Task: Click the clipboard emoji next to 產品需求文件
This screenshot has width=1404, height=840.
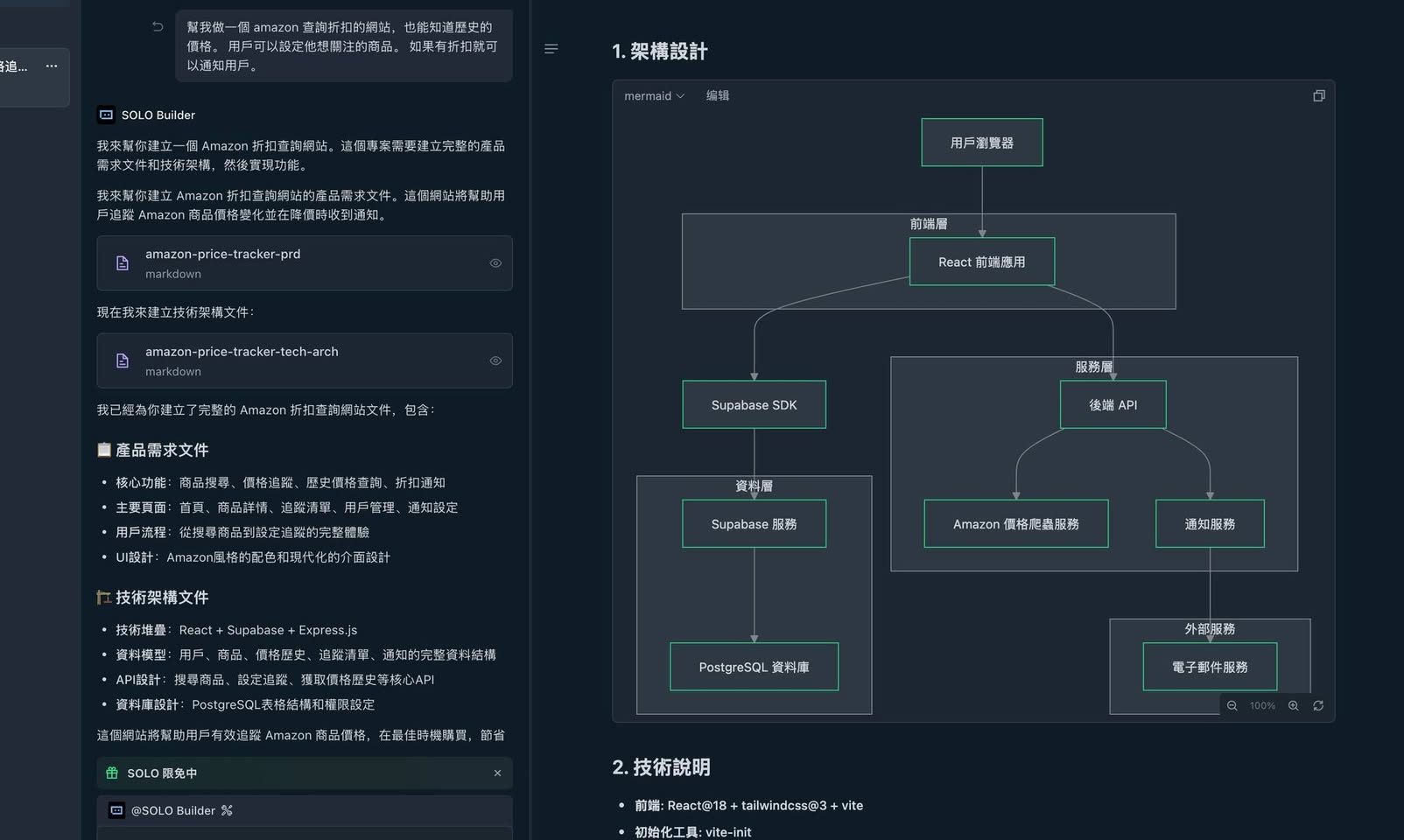Action: [x=104, y=451]
